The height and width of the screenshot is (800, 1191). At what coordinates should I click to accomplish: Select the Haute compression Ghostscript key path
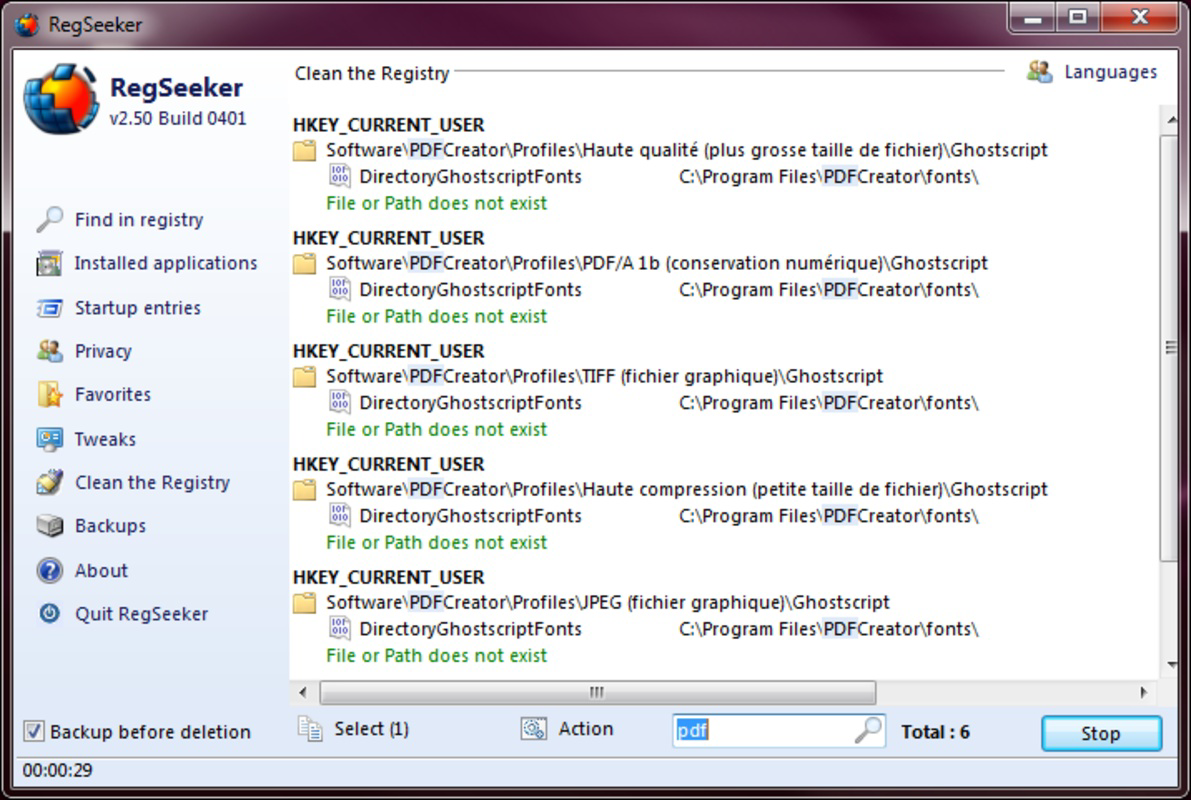point(687,490)
